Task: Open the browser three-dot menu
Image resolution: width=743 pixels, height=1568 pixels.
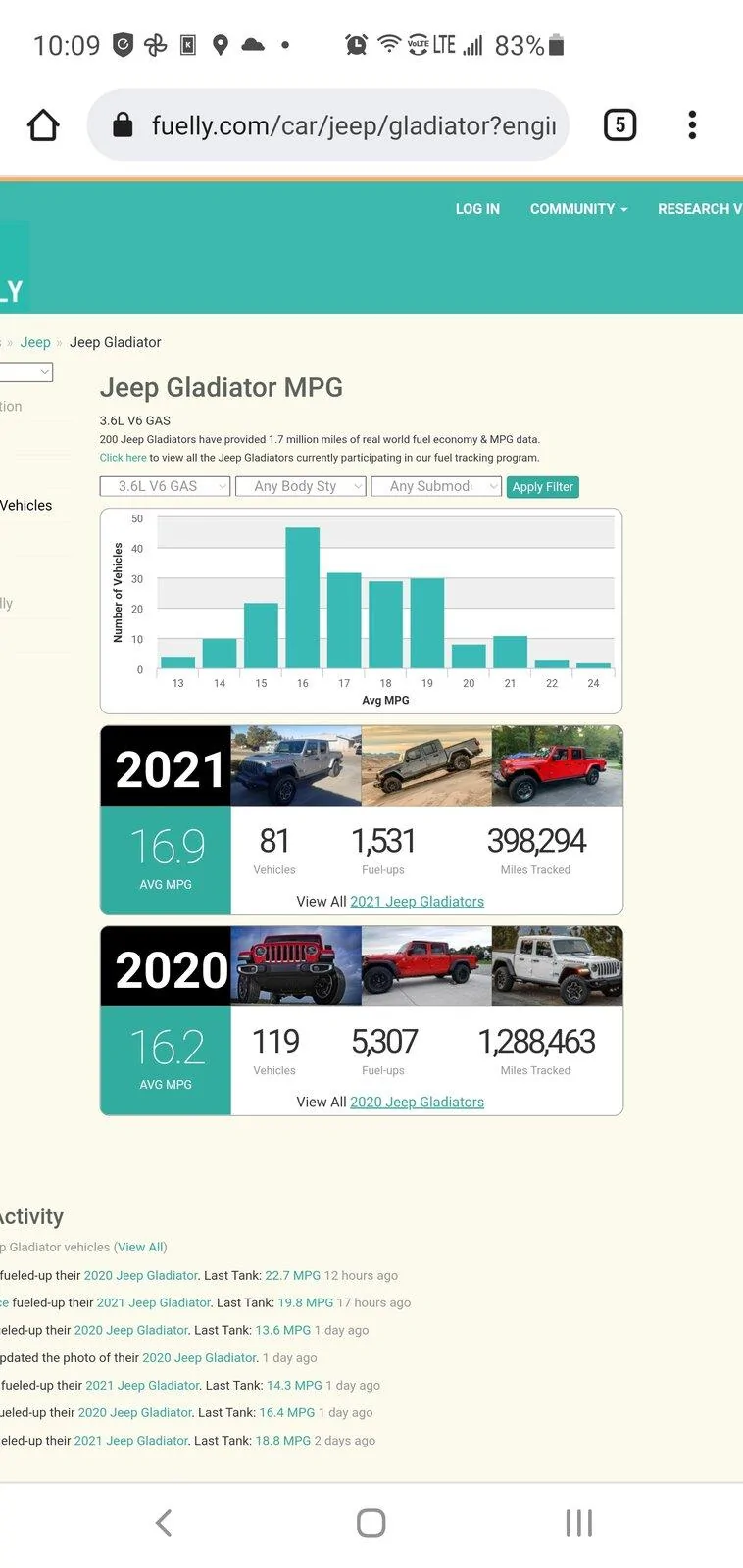Action: 692,125
